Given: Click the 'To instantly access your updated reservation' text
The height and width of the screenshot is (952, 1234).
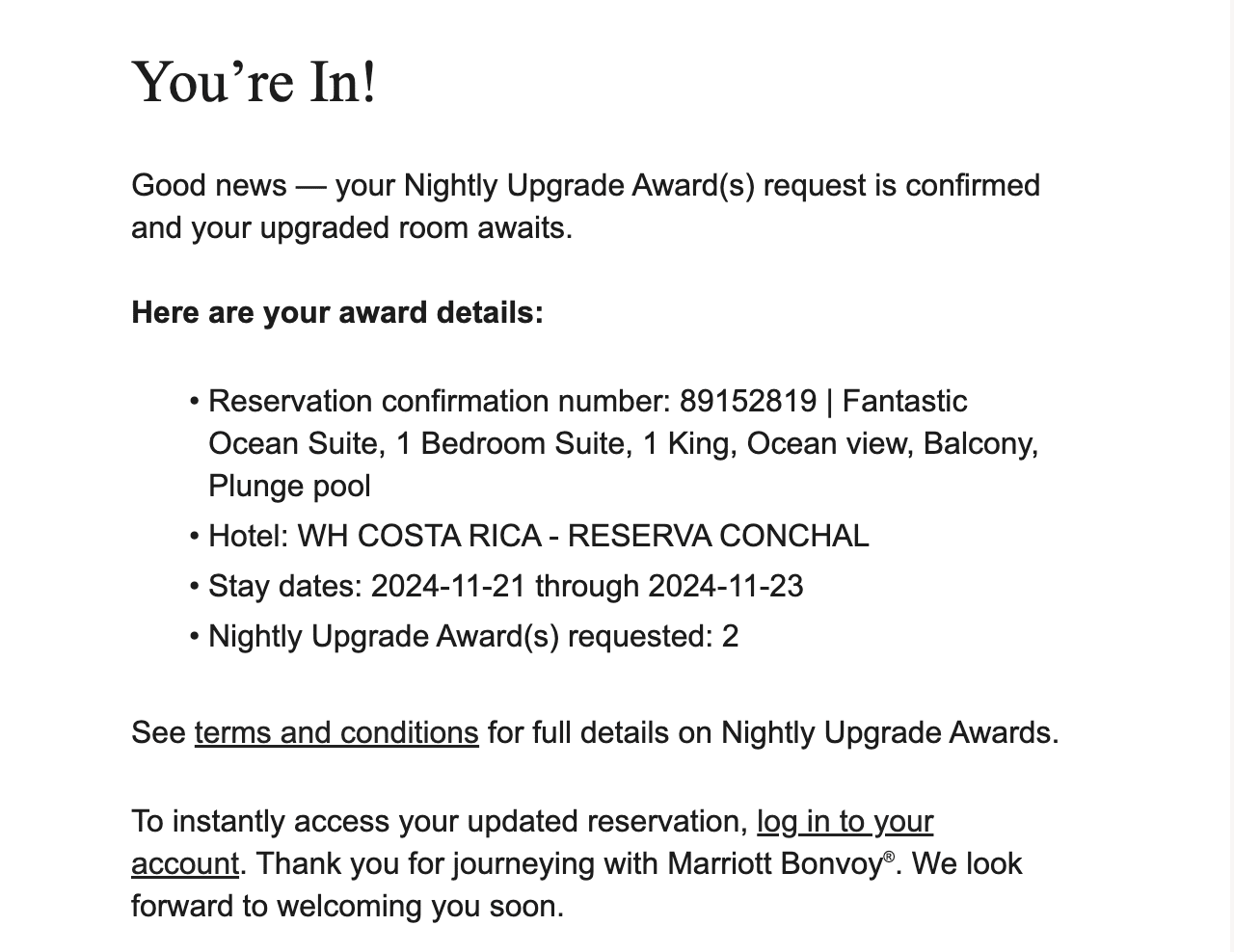Looking at the screenshot, I should pos(440,822).
